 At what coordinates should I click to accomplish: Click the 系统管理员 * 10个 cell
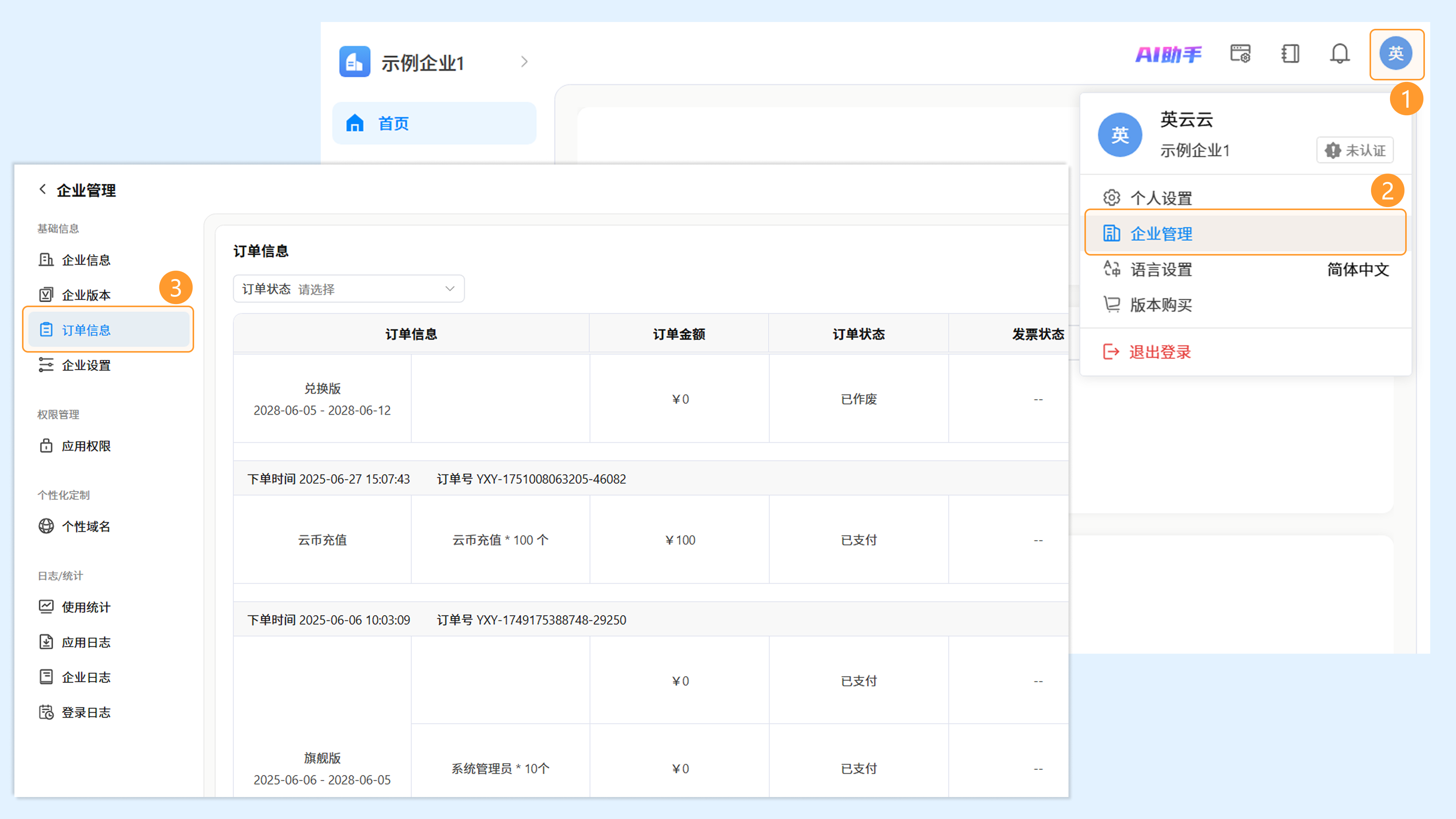point(500,768)
